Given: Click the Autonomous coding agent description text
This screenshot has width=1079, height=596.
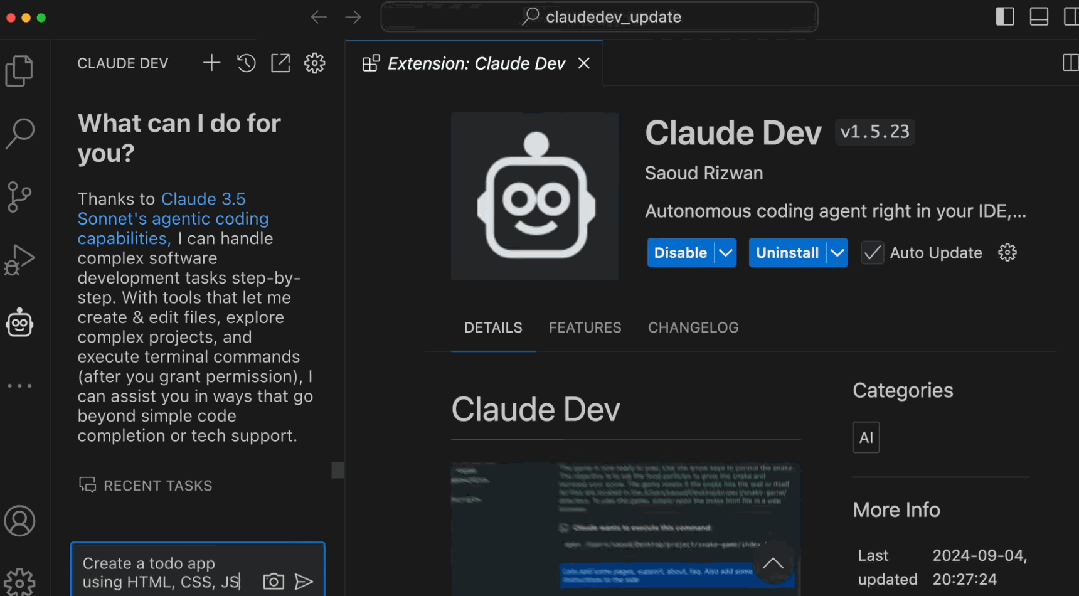Looking at the screenshot, I should pos(835,211).
